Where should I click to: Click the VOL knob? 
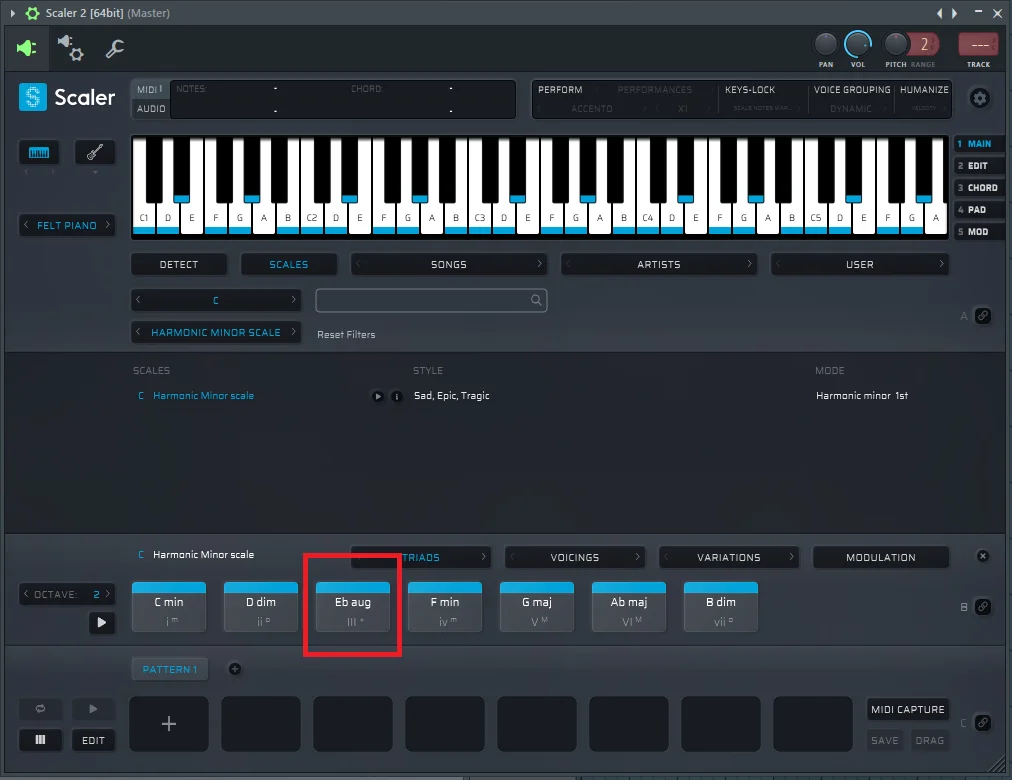coord(858,44)
